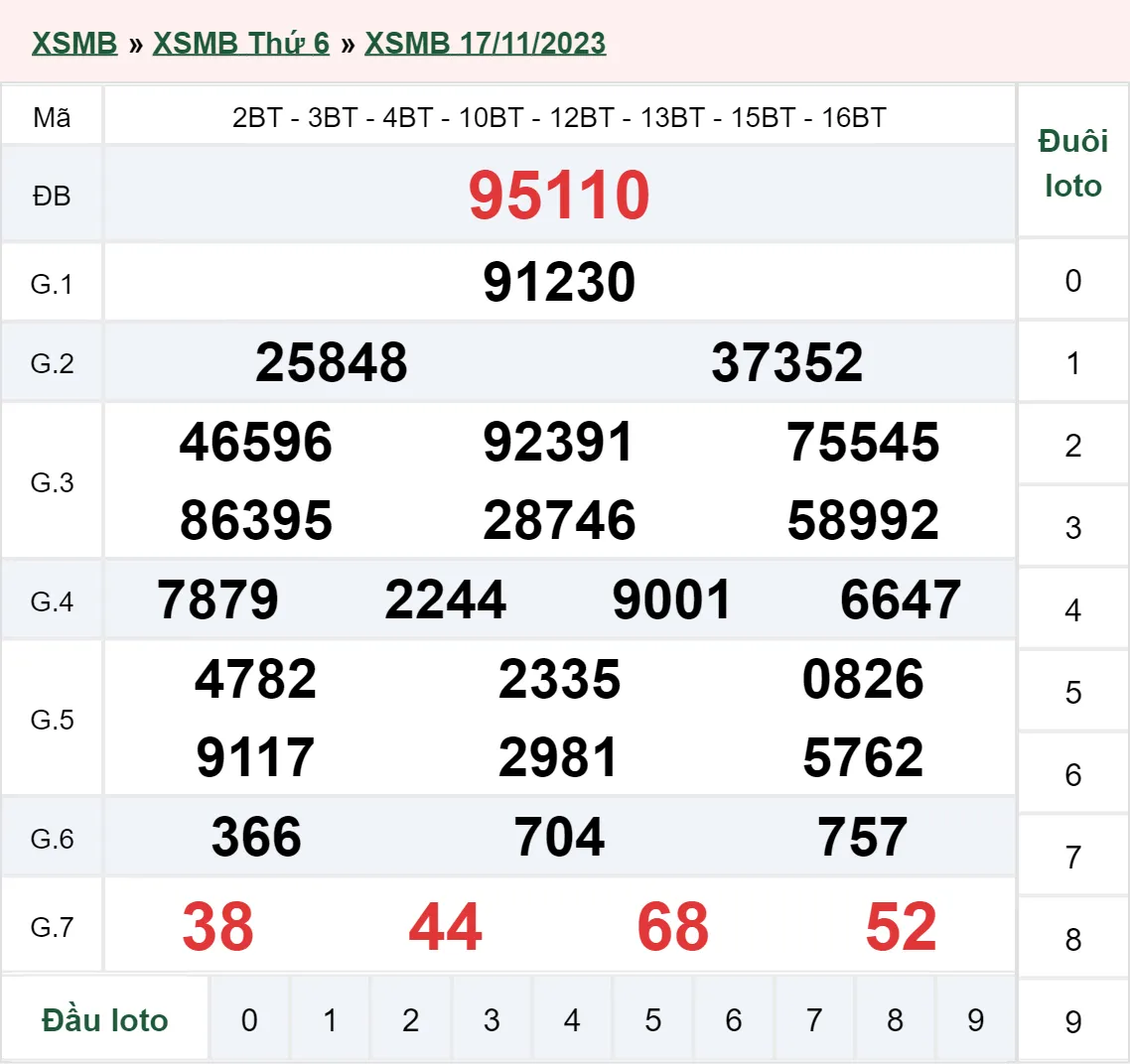Click Đầu loto digit 9

pos(975,1019)
